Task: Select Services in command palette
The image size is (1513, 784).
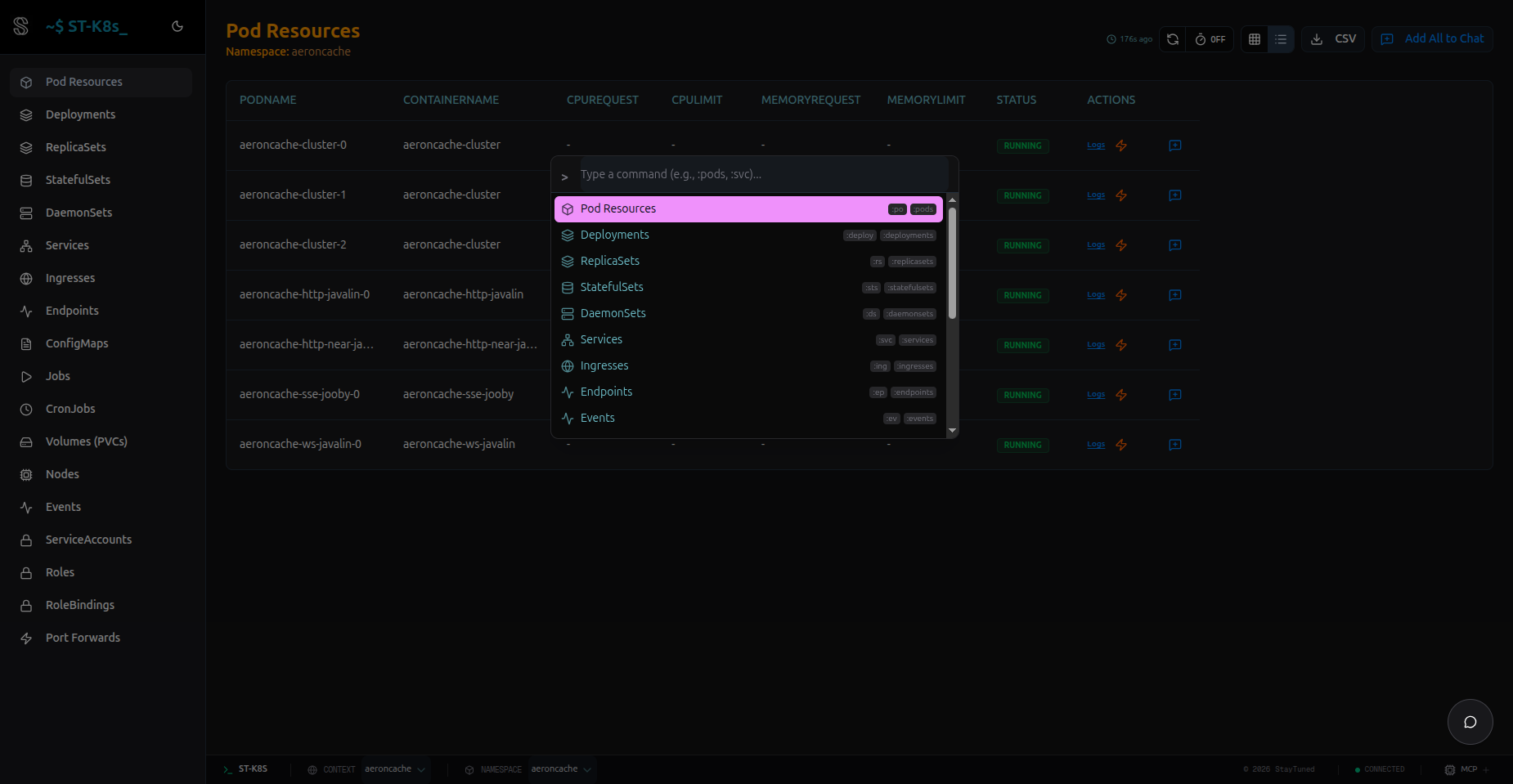Action: coord(748,340)
